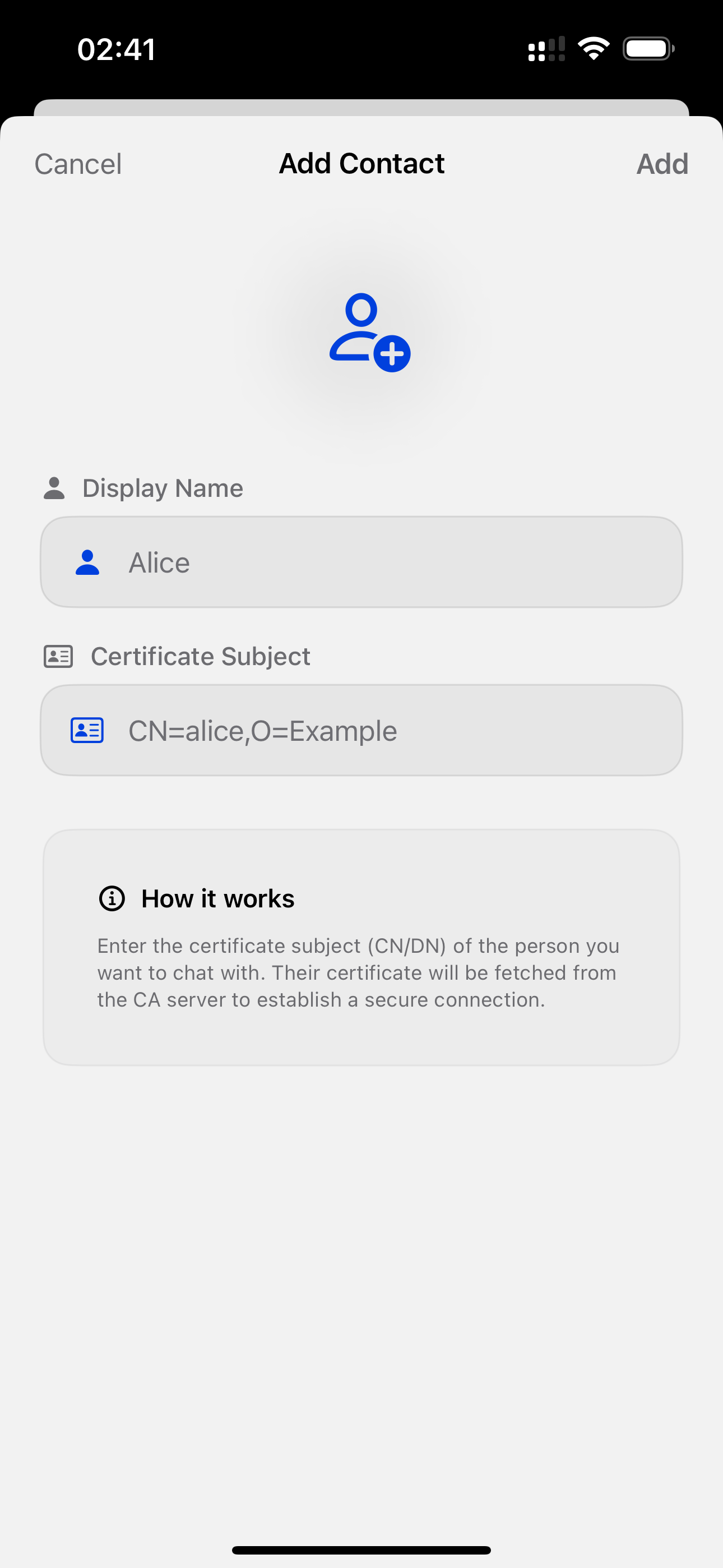This screenshot has height=1568, width=723.
Task: Tap the battery indicator in the status bar
Action: tap(648, 49)
